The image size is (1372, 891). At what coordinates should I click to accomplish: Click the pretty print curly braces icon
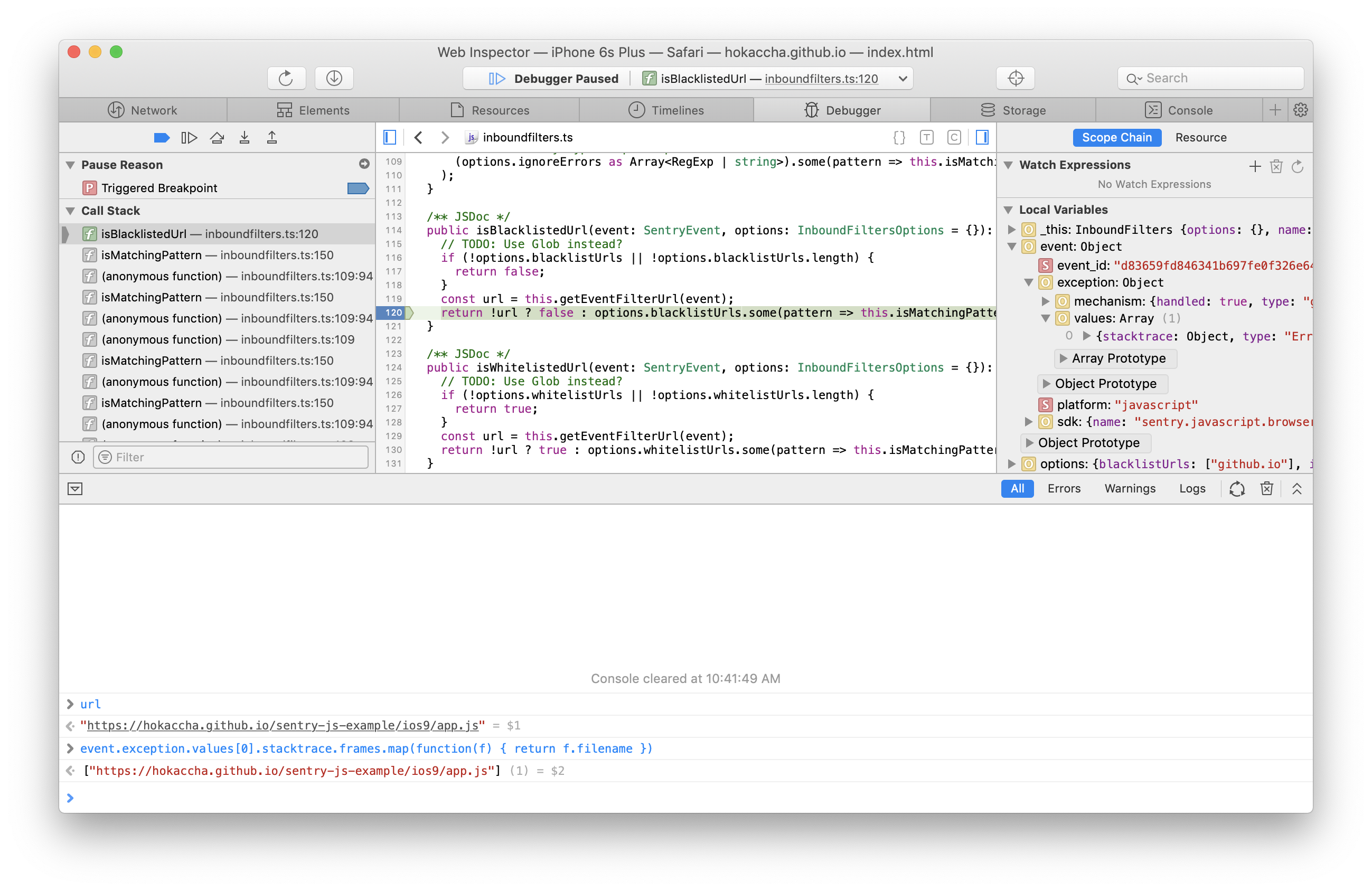[x=899, y=138]
